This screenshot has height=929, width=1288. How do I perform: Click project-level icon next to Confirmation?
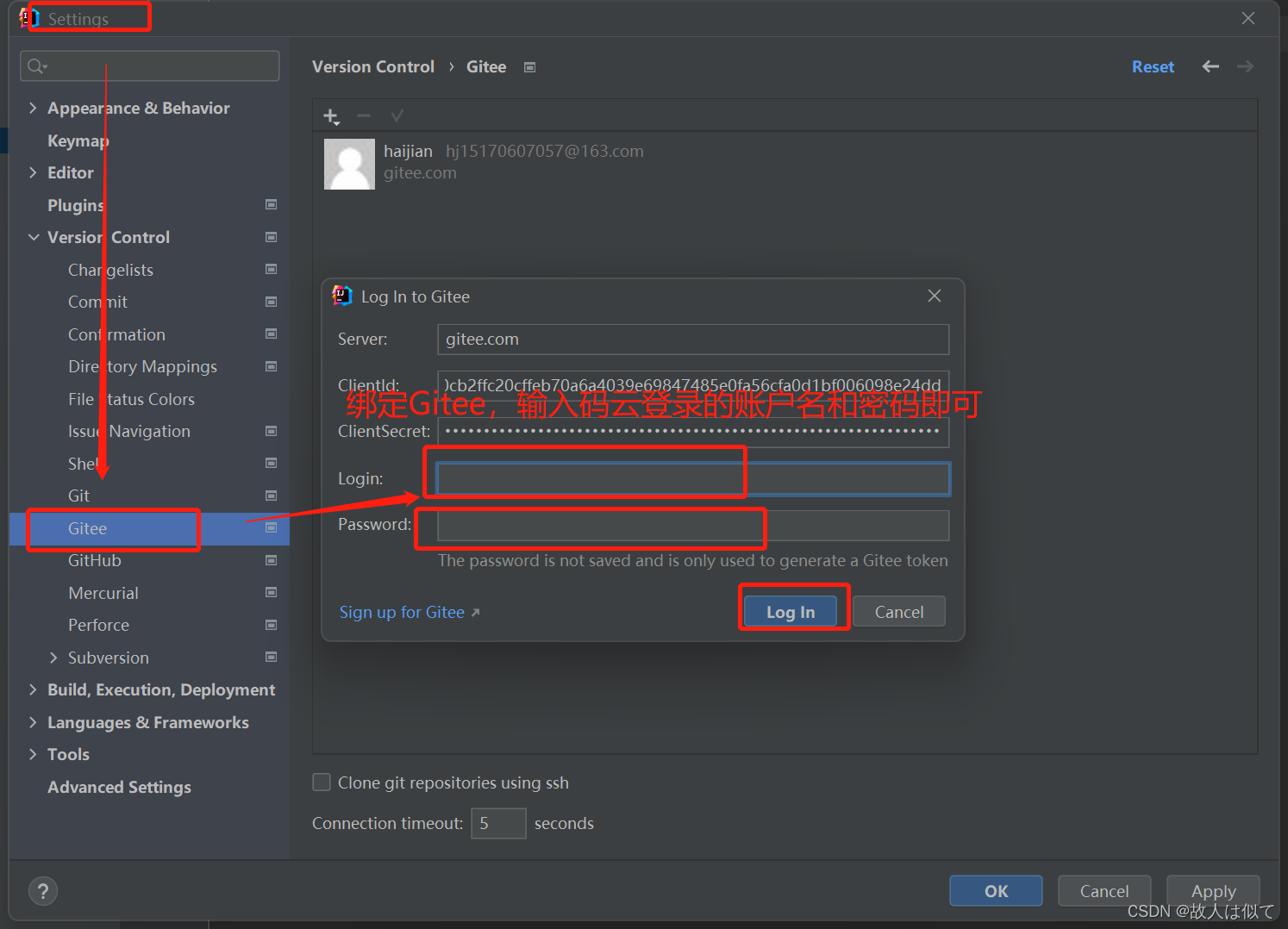point(271,334)
